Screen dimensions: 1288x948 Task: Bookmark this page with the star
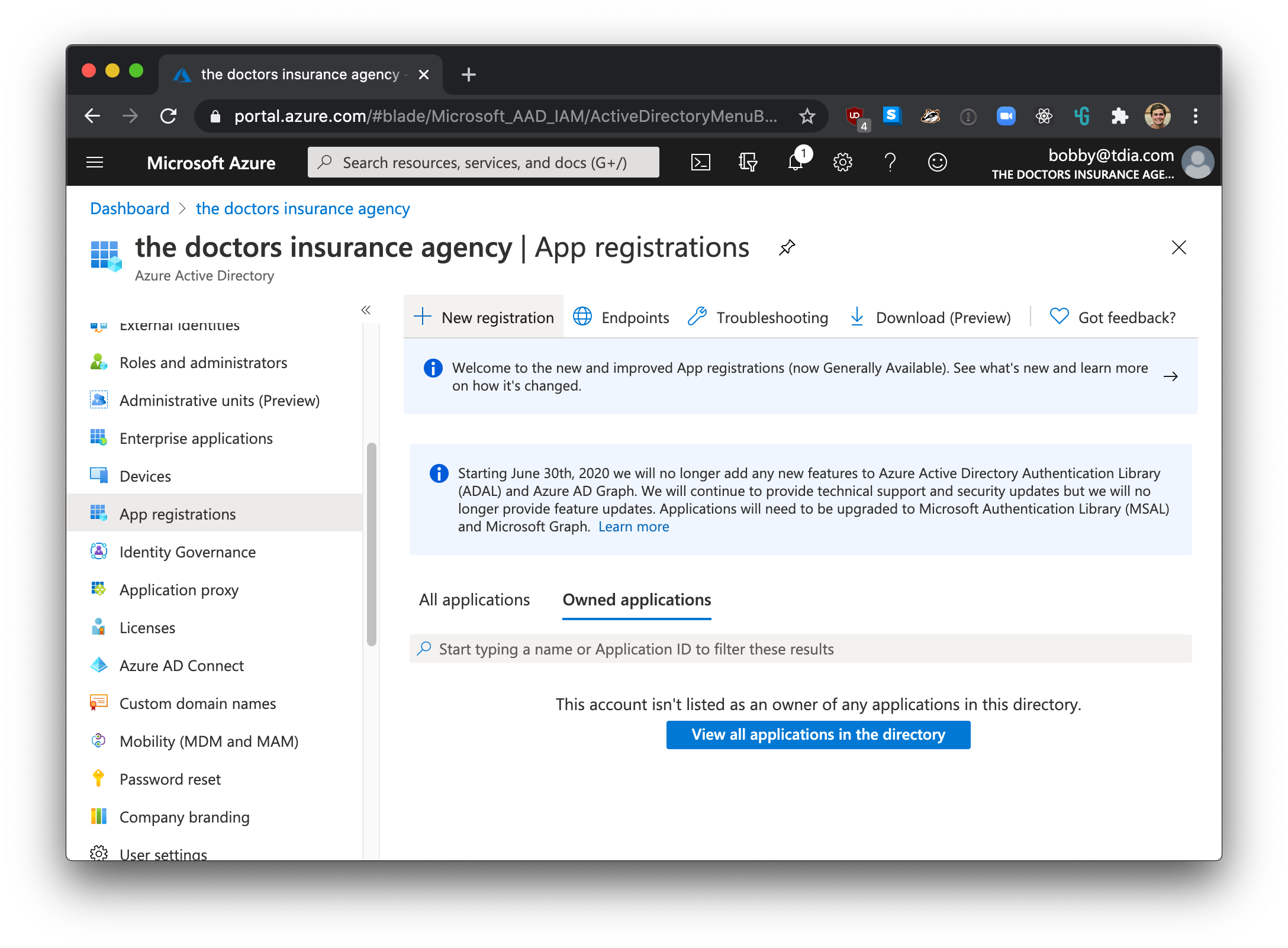tap(807, 116)
